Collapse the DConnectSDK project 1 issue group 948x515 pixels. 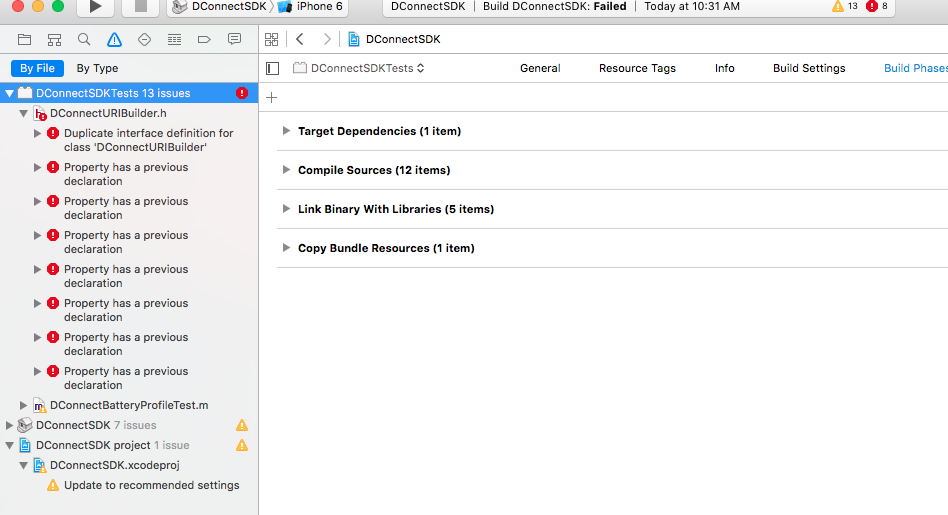tap(9, 445)
